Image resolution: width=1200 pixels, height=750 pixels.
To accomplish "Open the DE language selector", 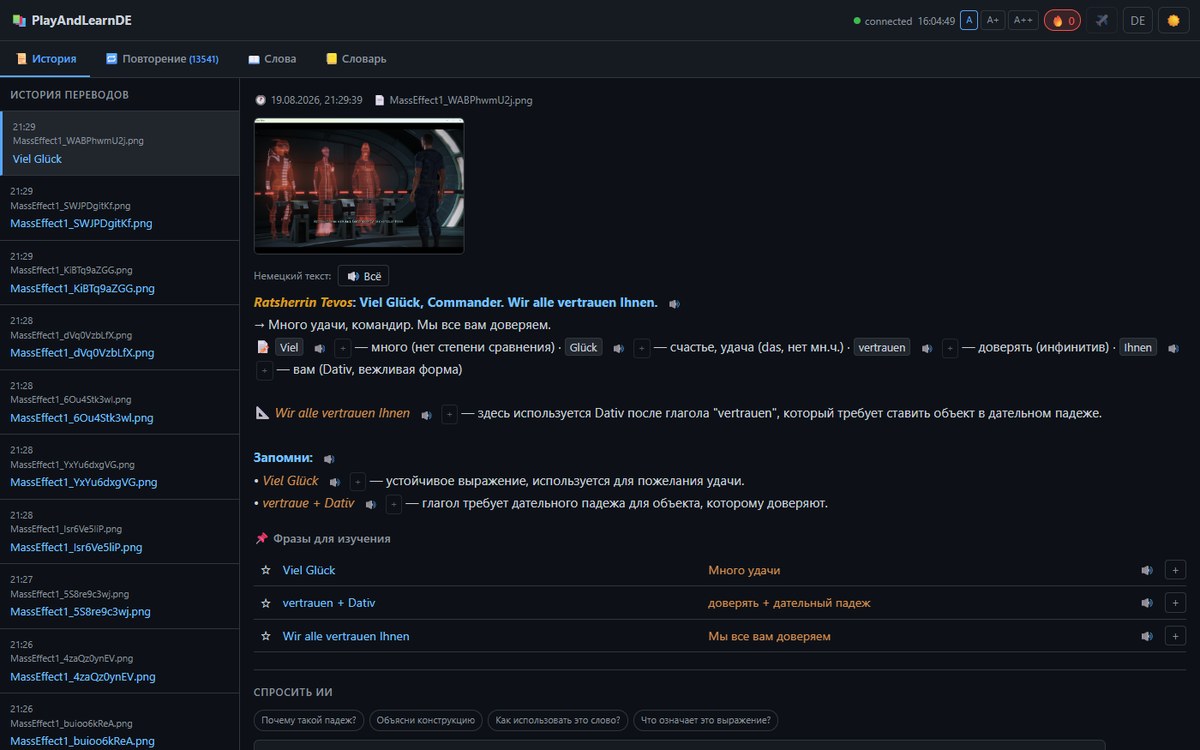I will point(1138,21).
